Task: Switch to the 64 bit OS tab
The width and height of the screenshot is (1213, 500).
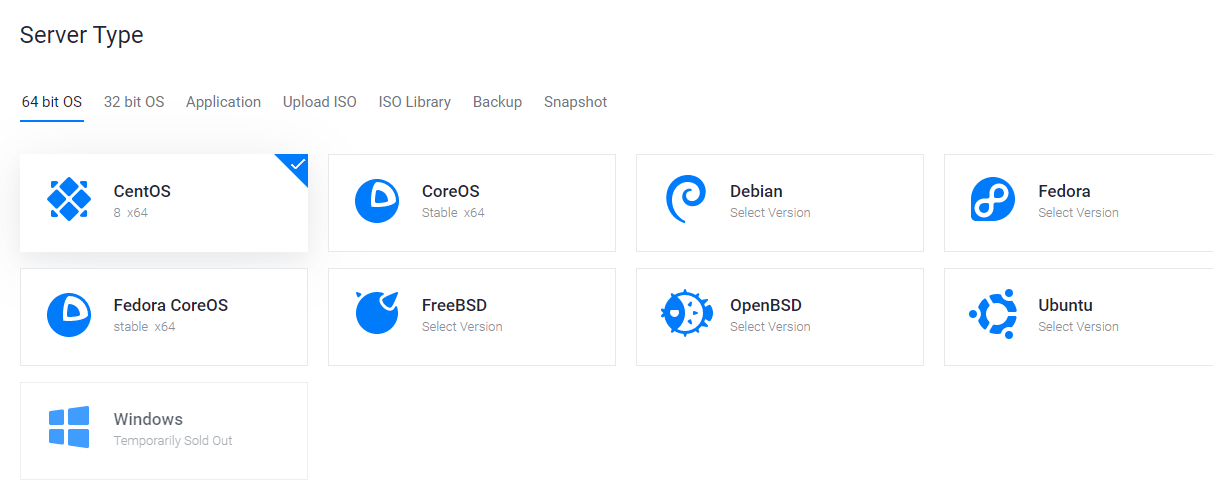Action: 52,102
